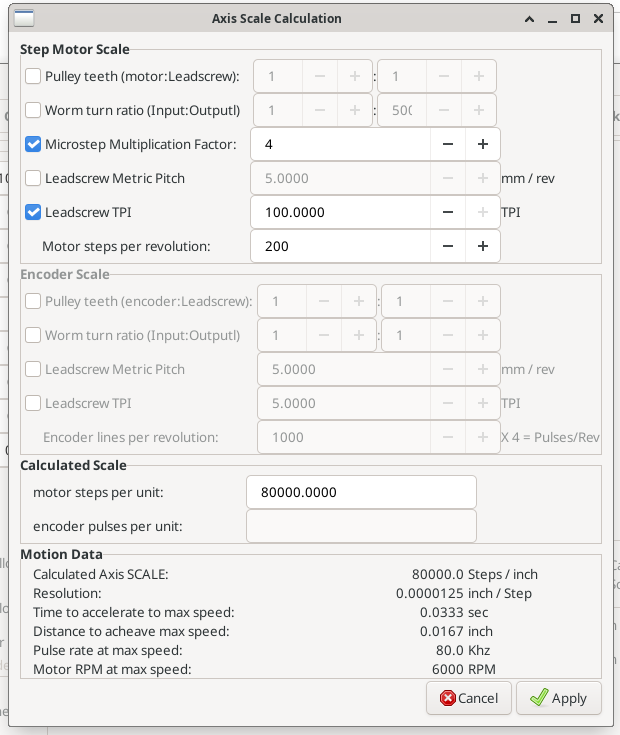Click encoder pulses per unit field

pos(360,526)
